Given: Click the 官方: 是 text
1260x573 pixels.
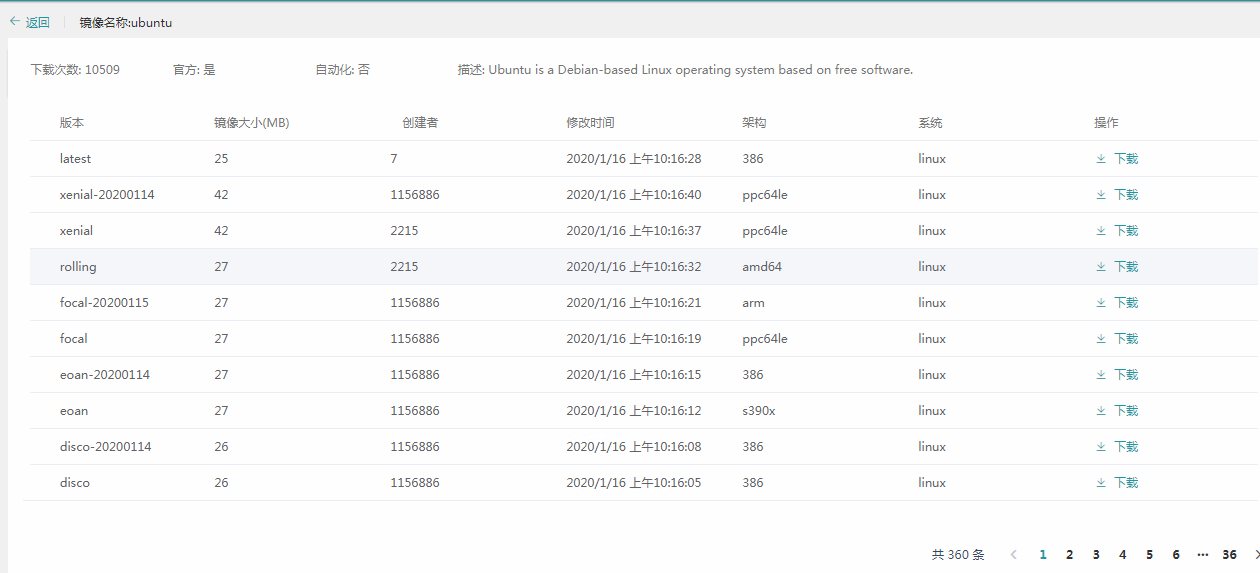Looking at the screenshot, I should click(x=194, y=70).
